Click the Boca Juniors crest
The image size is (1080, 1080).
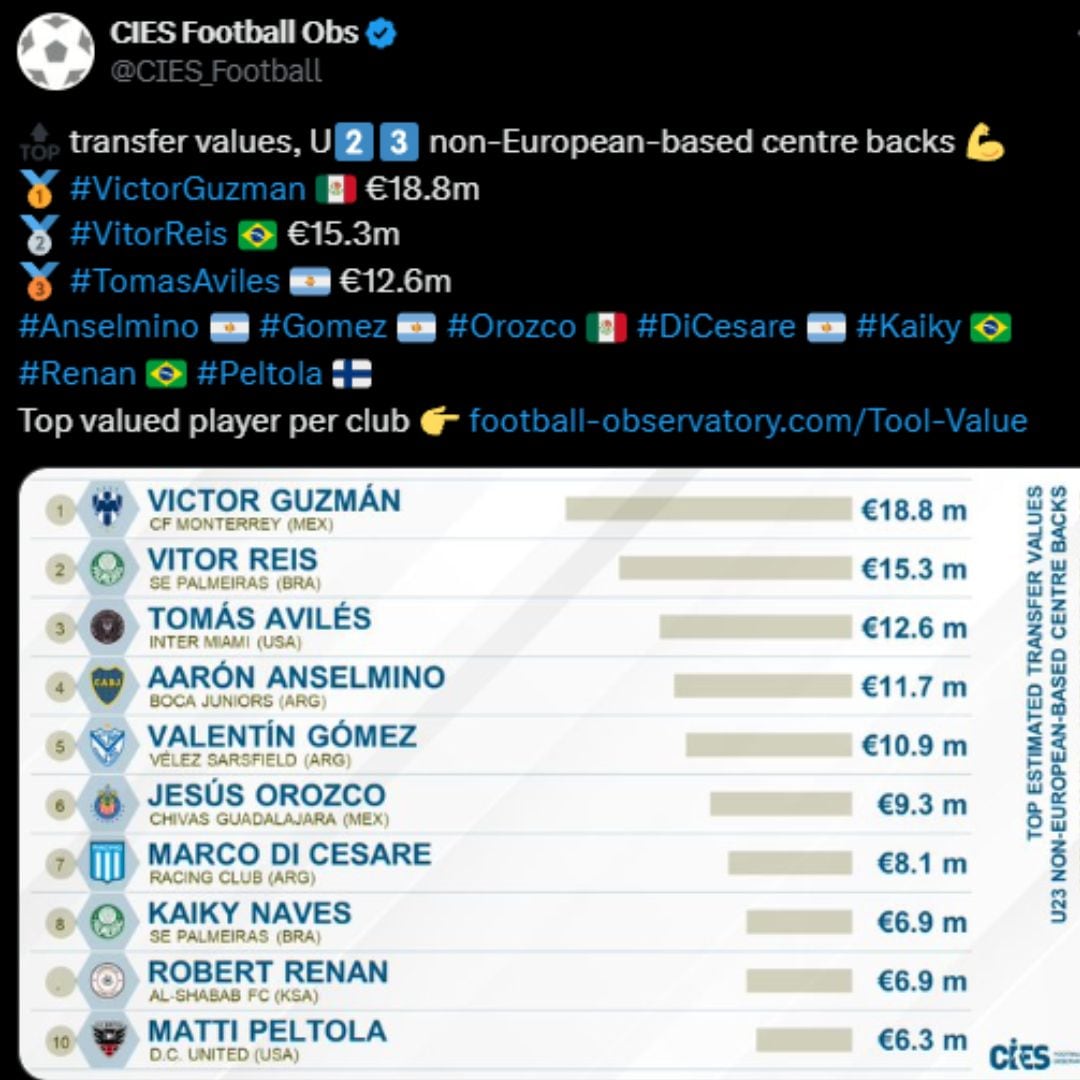click(x=107, y=687)
